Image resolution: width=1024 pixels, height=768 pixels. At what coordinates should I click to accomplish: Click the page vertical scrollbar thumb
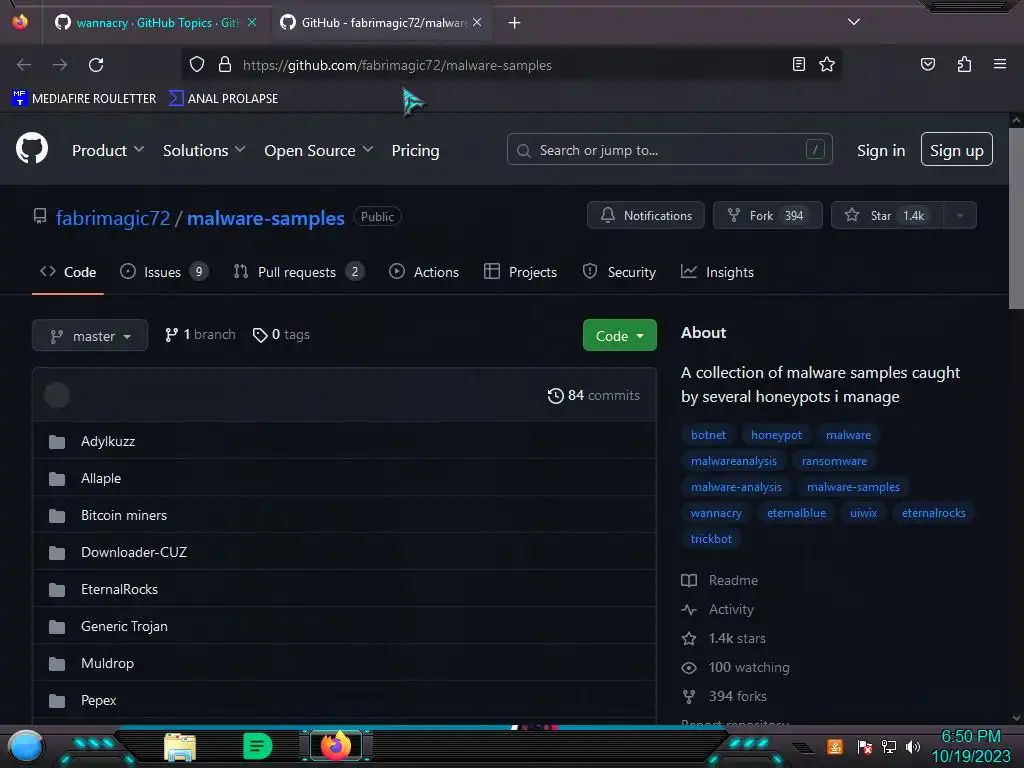coord(1016,218)
